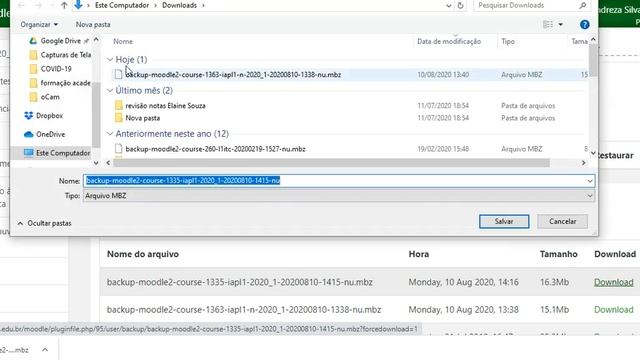
Task: Select backup-moodle2-course-260 file in list
Action: [x=215, y=149]
